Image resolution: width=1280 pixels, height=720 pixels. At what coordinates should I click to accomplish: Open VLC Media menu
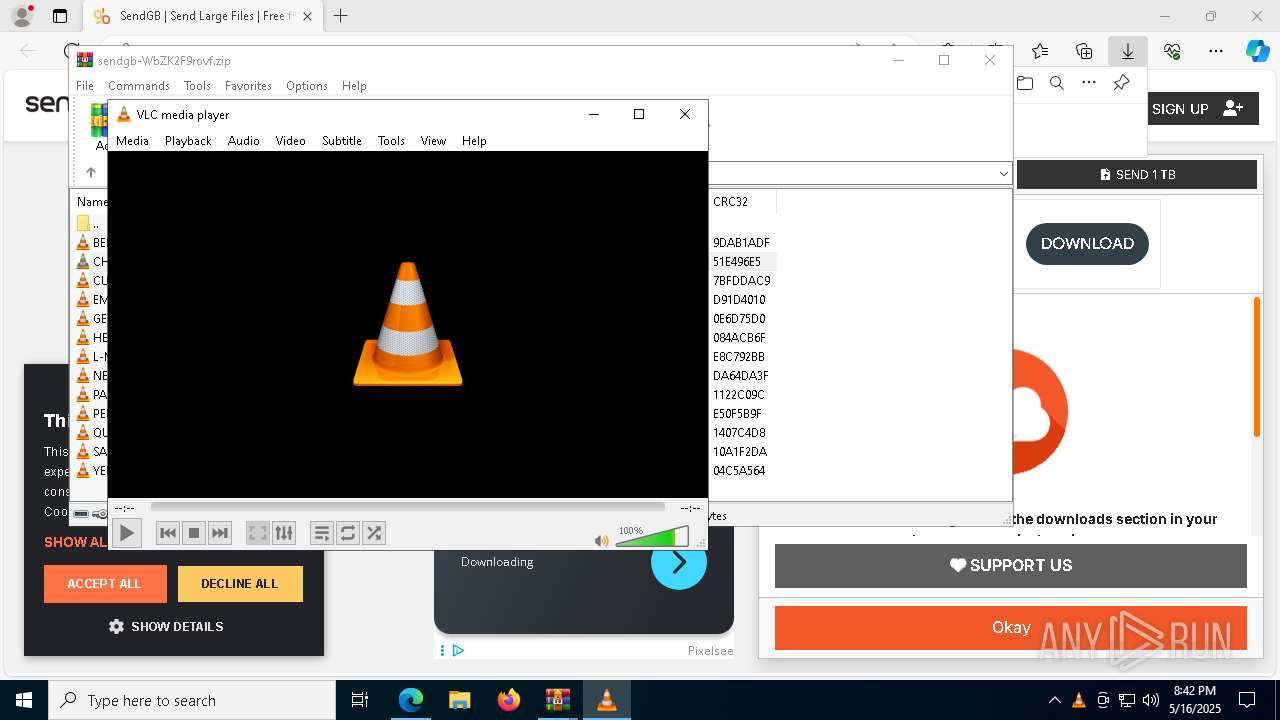click(132, 141)
